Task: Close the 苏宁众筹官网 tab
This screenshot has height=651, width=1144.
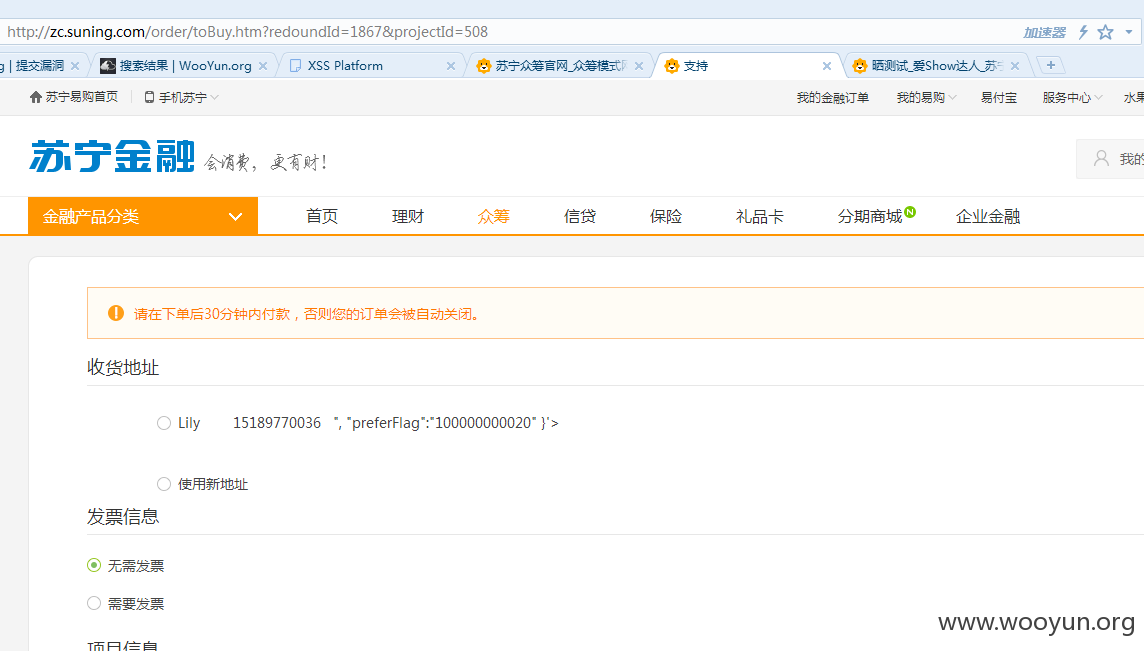Action: click(639, 66)
